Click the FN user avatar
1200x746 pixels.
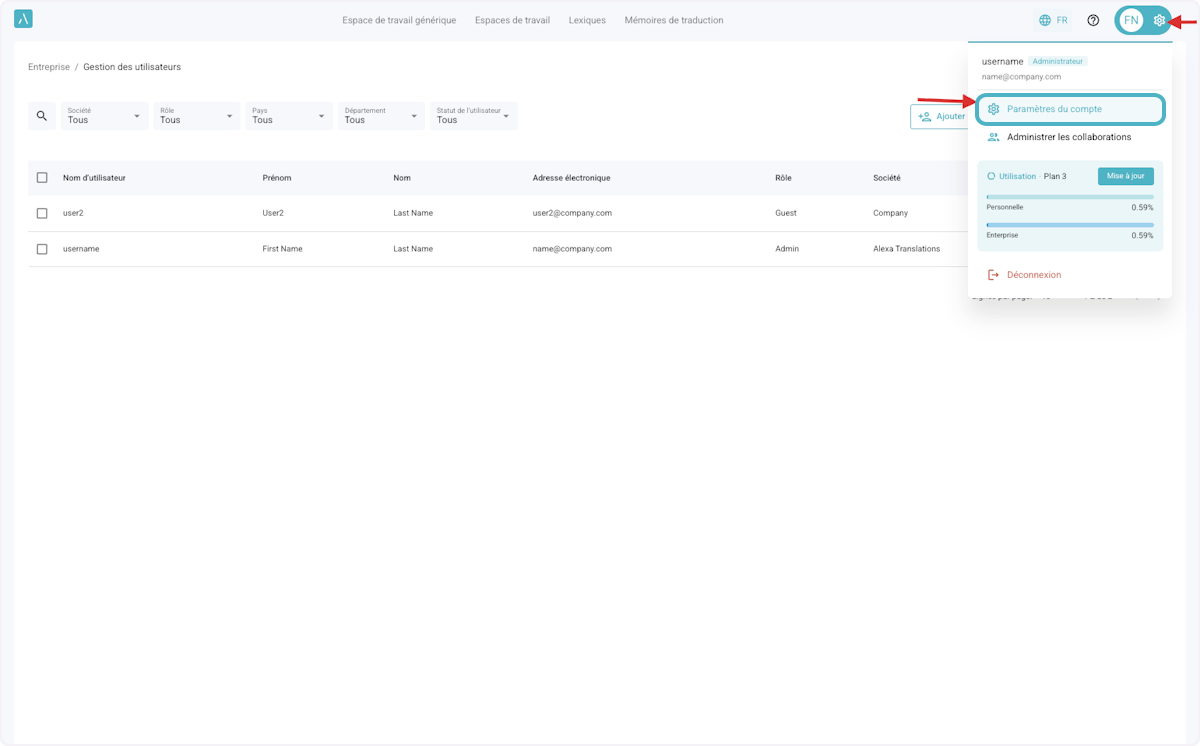pyautogui.click(x=1131, y=20)
